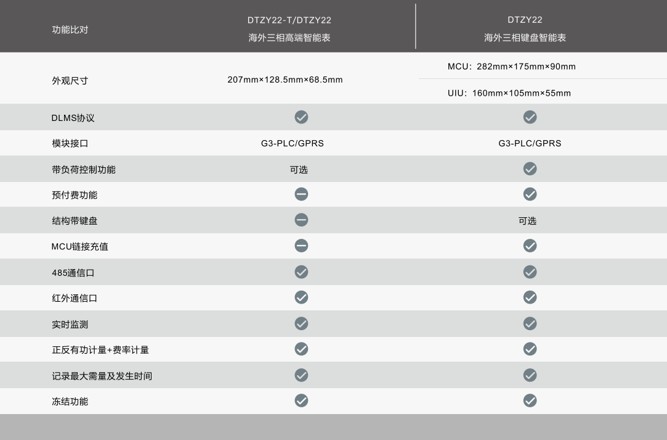Image resolution: width=667 pixels, height=440 pixels.
Task: Click MCU链接充值 checkmark for keypad meter
Action: click(530, 246)
